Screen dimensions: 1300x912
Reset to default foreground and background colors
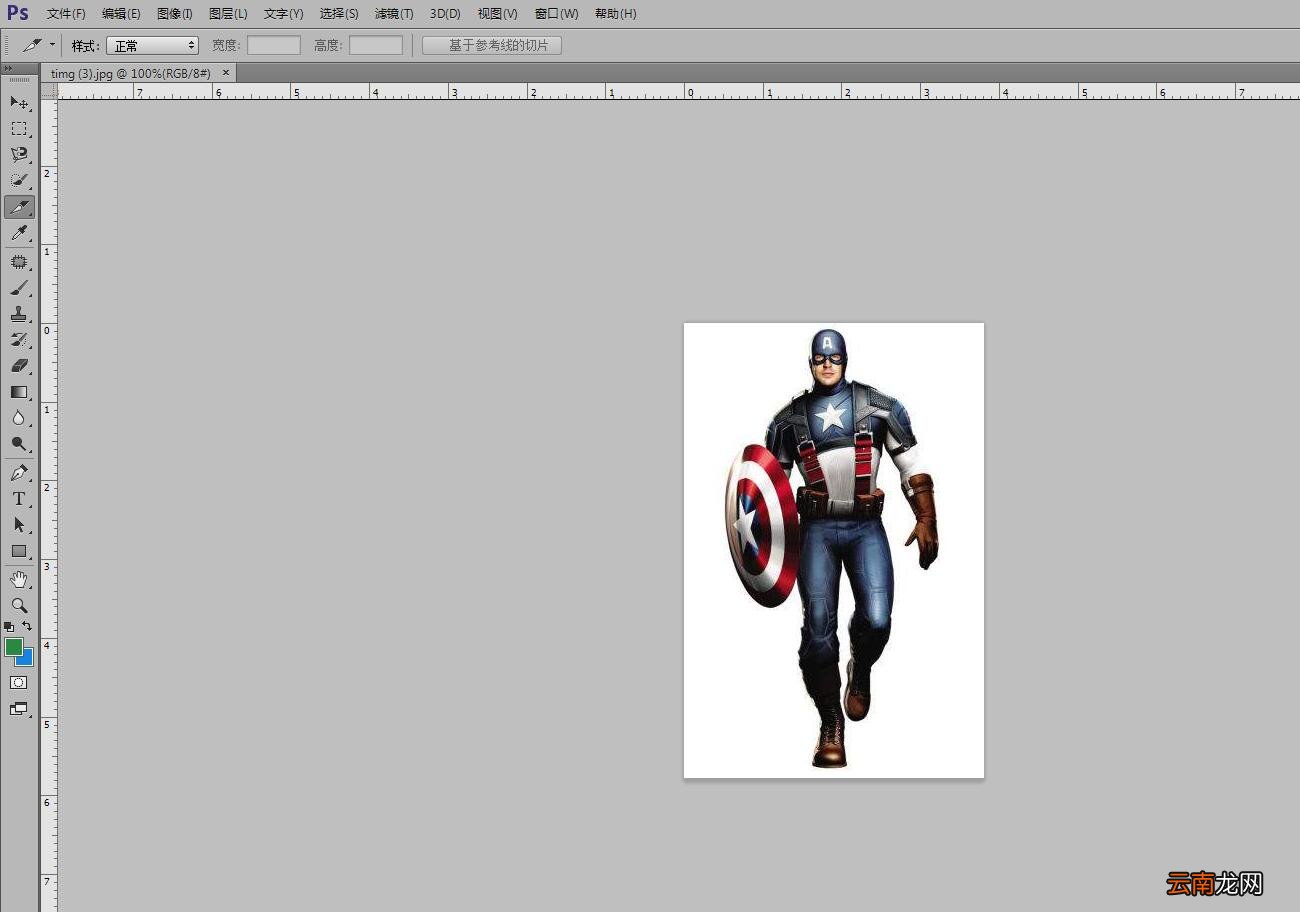pos(9,627)
